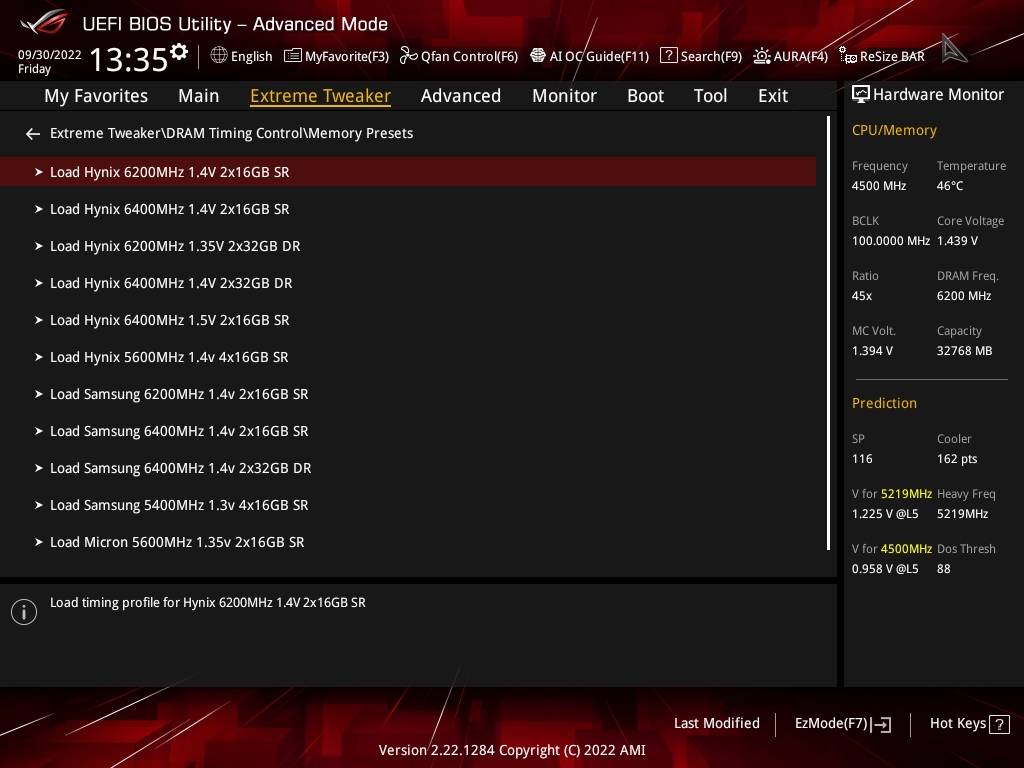1024x768 pixels.
Task: Click the preset list vertical scrollbar
Action: coord(828,333)
